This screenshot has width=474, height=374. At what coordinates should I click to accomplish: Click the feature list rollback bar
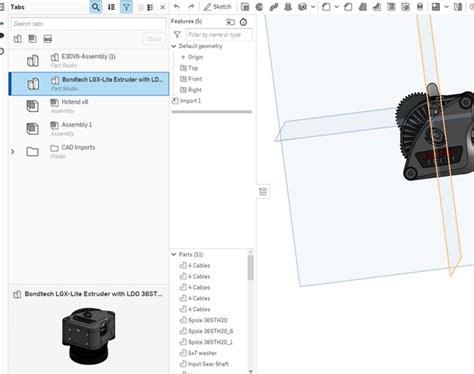(211, 112)
